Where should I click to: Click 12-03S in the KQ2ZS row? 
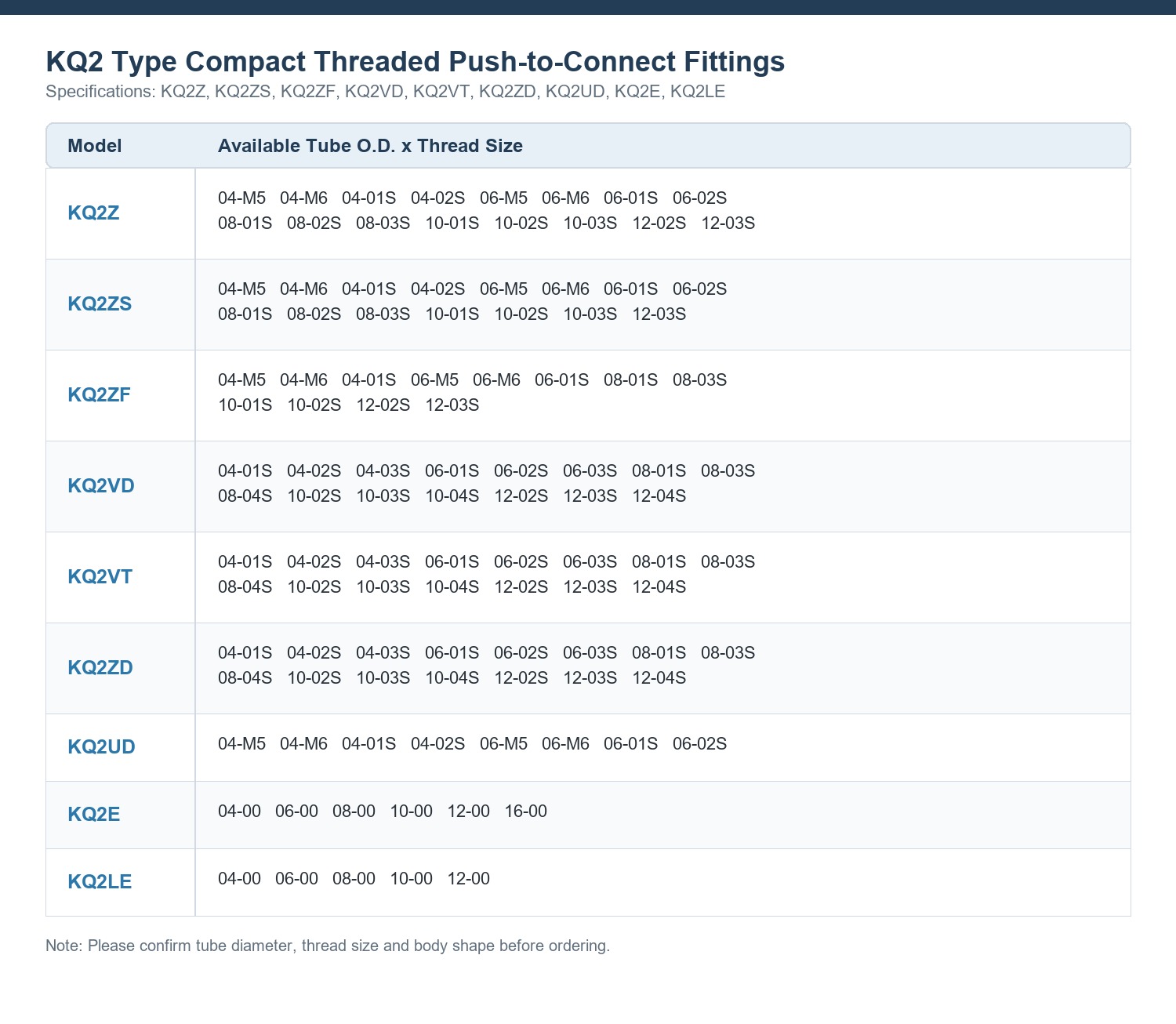point(659,314)
